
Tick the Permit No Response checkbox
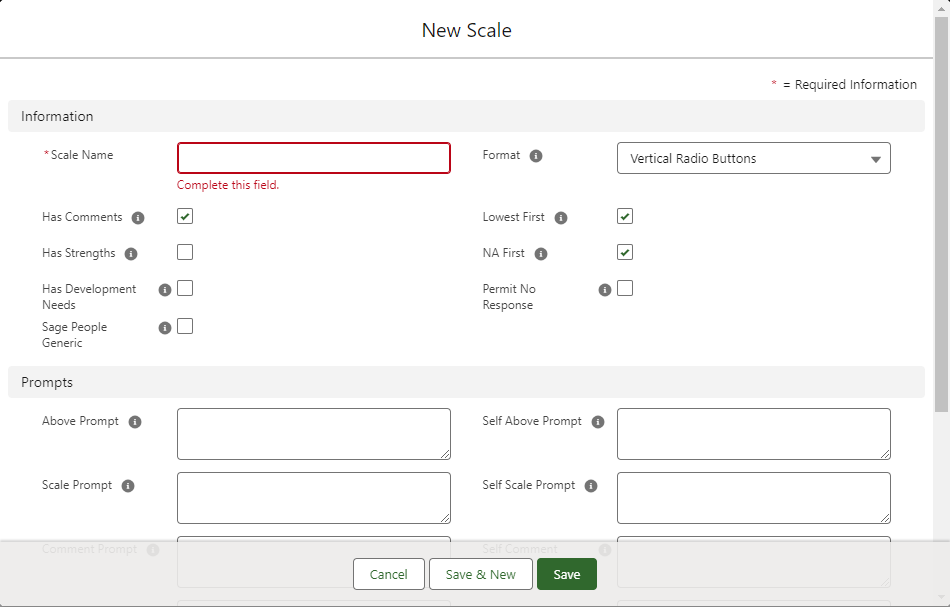[625, 288]
